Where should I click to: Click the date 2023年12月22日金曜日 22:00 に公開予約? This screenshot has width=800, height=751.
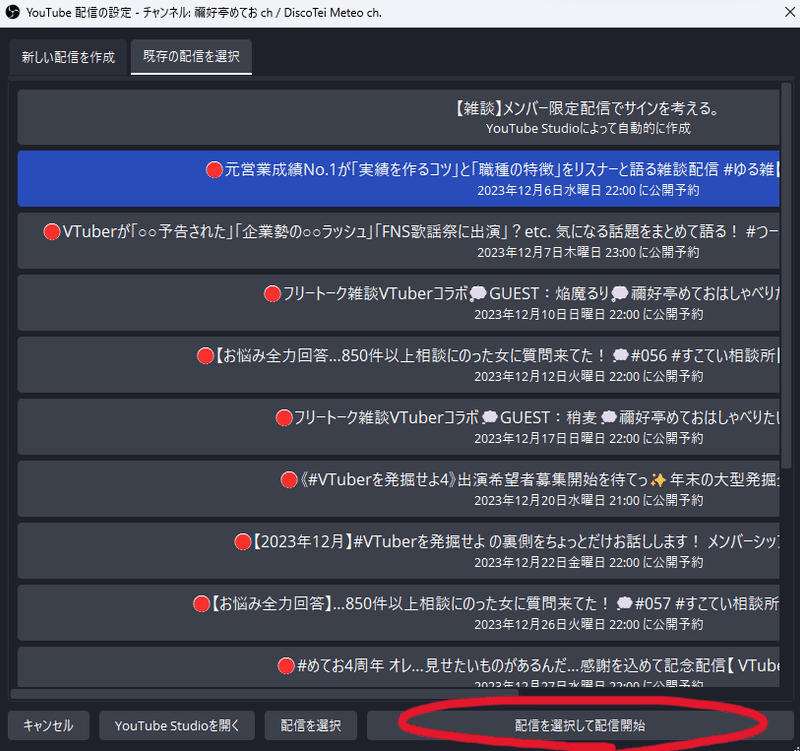(589, 562)
